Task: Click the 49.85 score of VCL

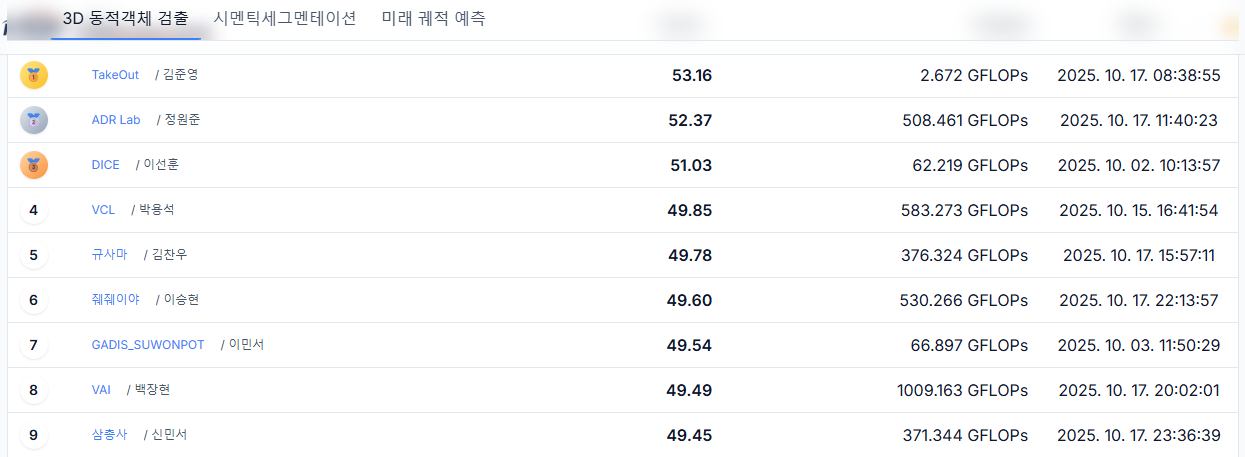Action: tap(689, 210)
